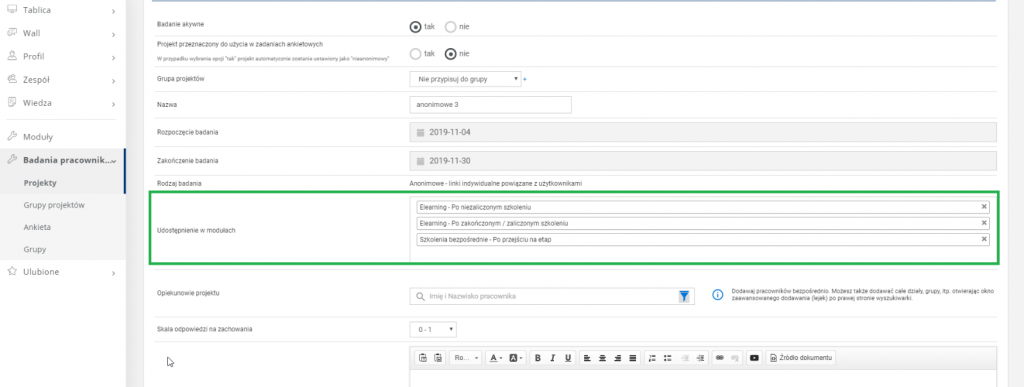The width and height of the screenshot is (1024, 387).
Task: Open the background color picker
Action: [515, 358]
